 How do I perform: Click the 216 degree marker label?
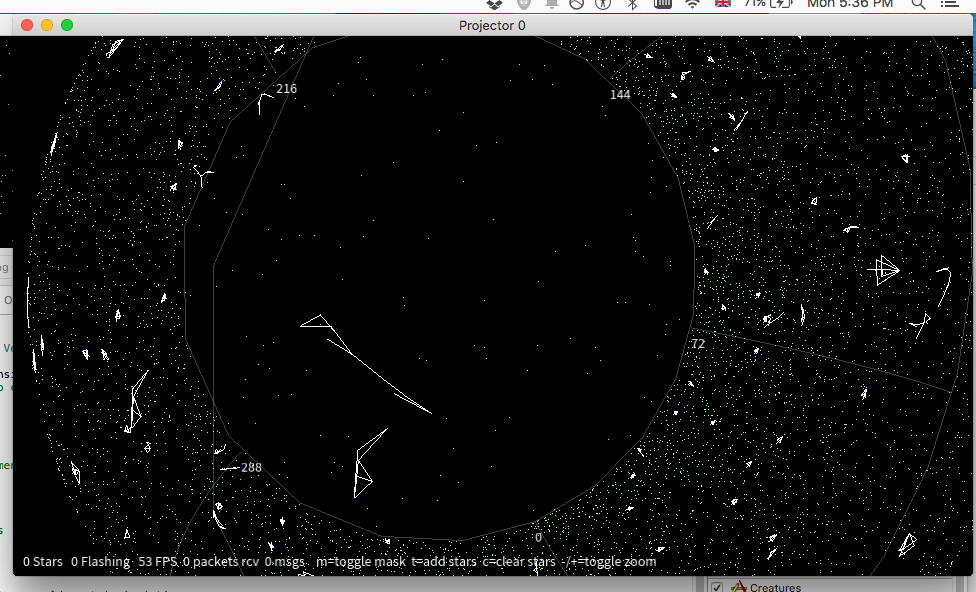[x=286, y=89]
